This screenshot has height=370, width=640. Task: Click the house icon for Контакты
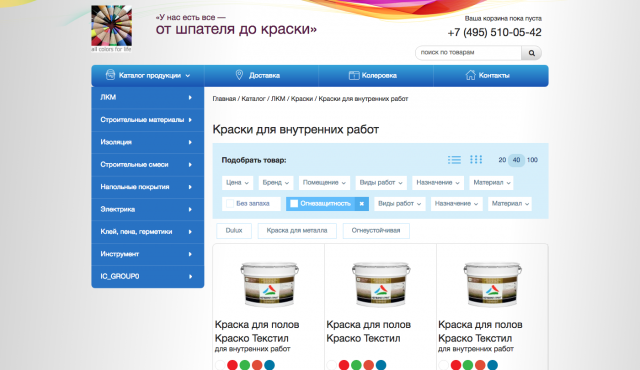tap(471, 75)
